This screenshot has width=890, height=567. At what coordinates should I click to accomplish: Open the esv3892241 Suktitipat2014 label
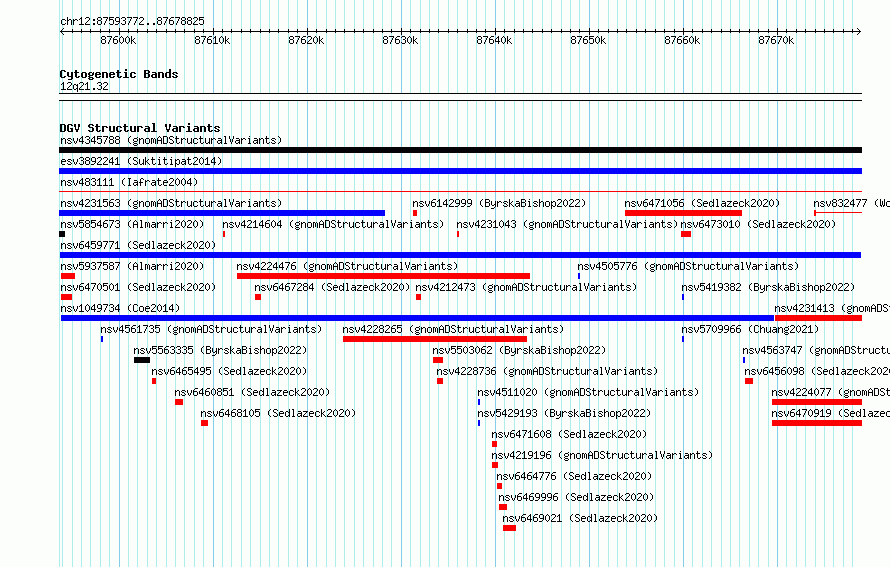point(141,161)
